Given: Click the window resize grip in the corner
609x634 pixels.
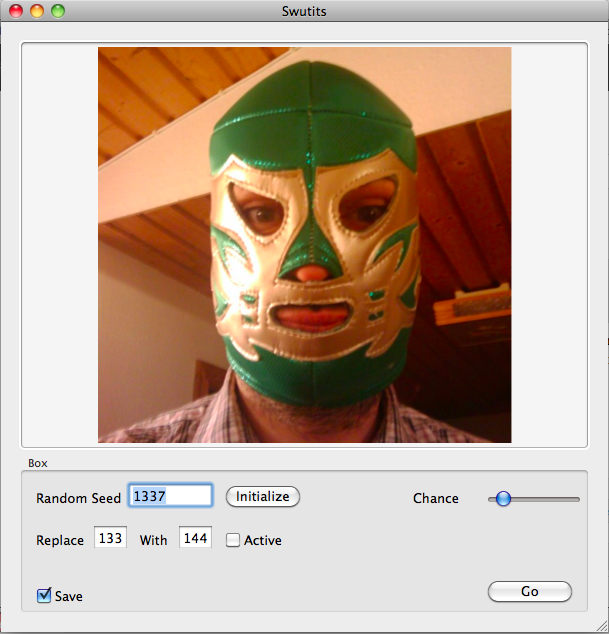Looking at the screenshot, I should pos(602,627).
